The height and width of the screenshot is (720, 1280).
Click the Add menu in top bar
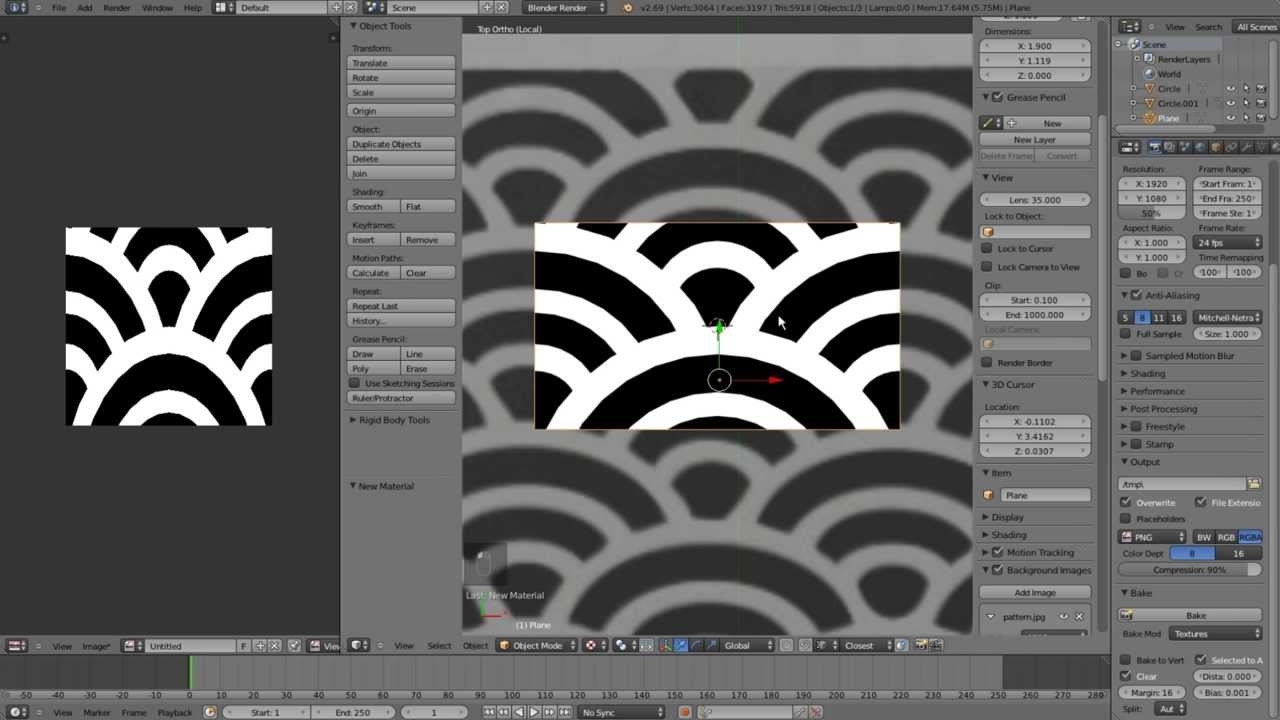click(85, 7)
